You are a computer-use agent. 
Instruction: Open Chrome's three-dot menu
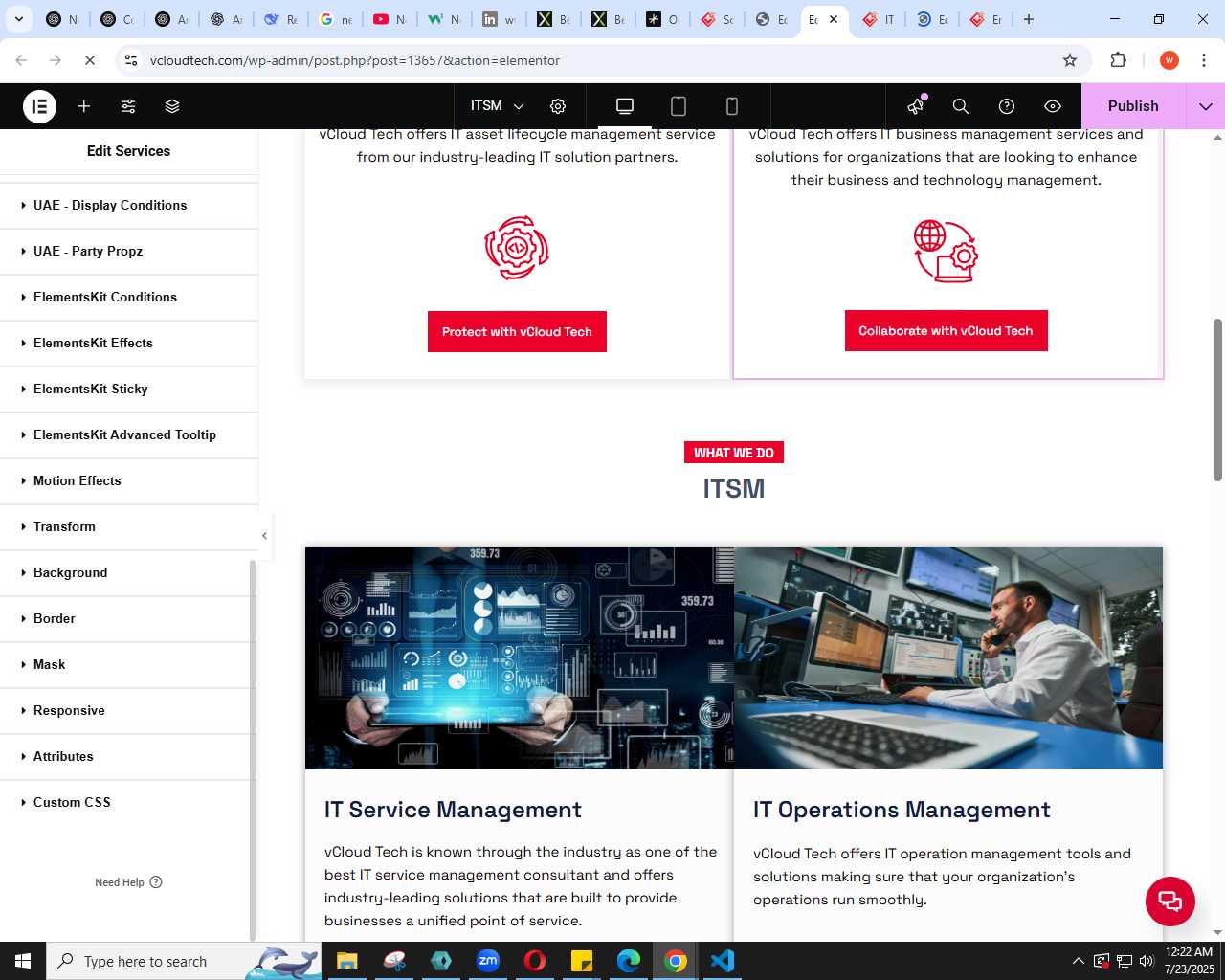coord(1204,60)
